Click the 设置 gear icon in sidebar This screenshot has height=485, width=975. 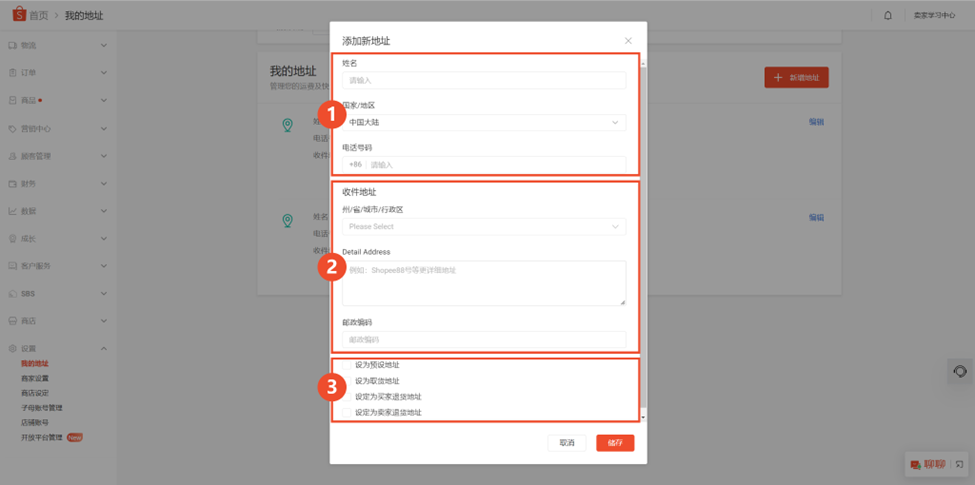click(x=12, y=348)
